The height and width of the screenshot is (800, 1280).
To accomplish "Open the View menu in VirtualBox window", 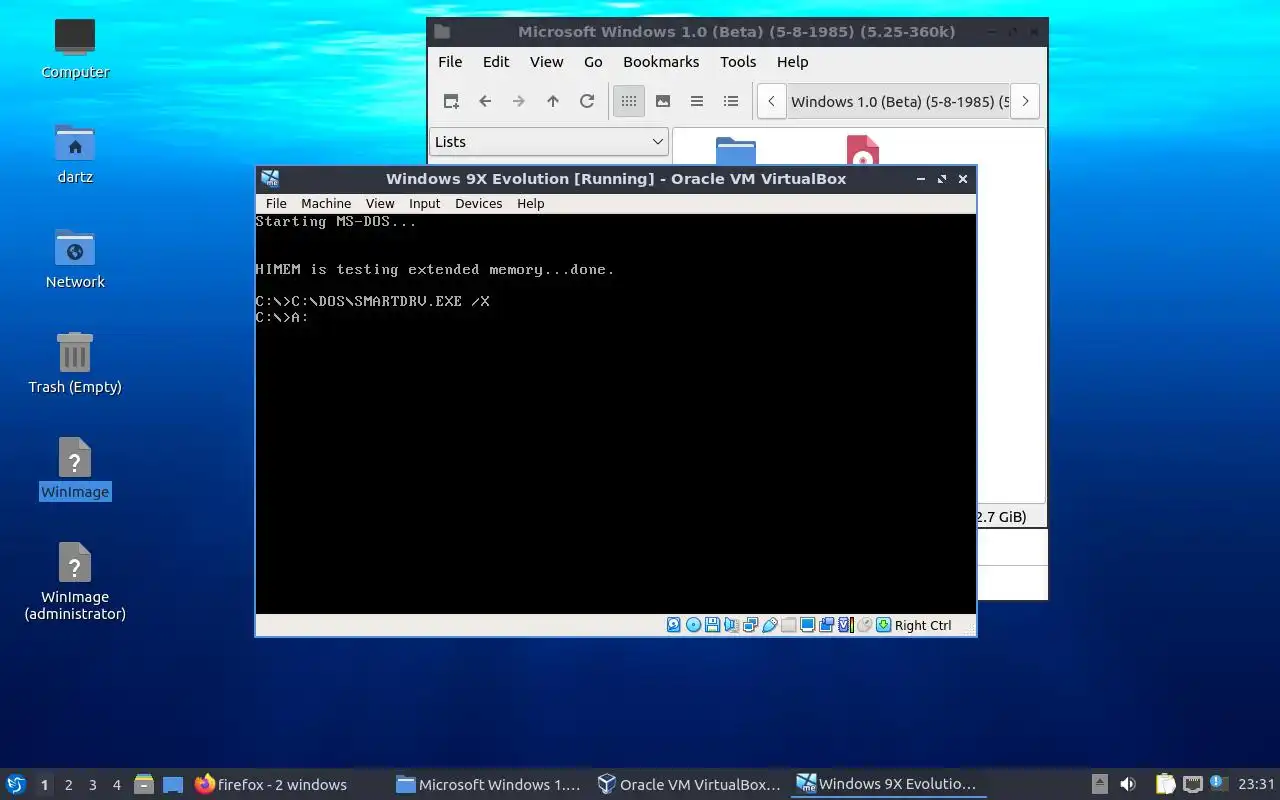I will coord(380,203).
